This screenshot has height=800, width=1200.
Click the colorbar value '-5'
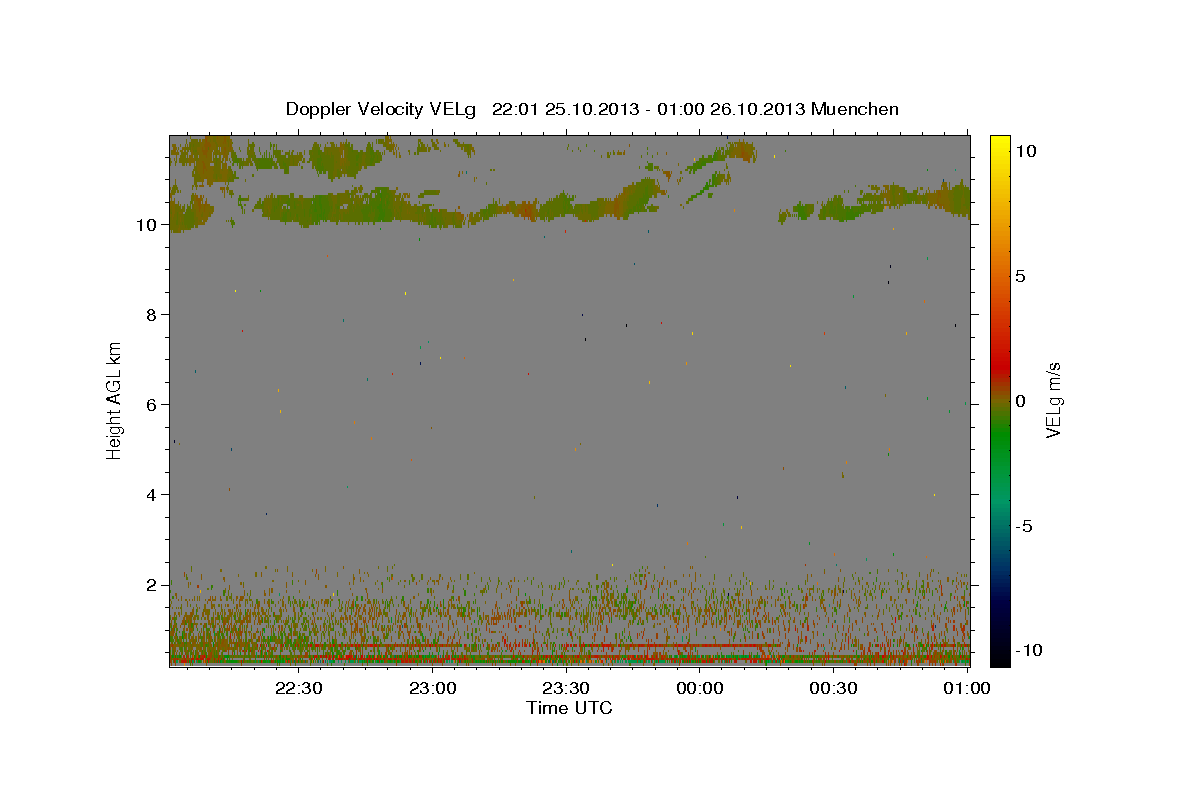point(1025,526)
